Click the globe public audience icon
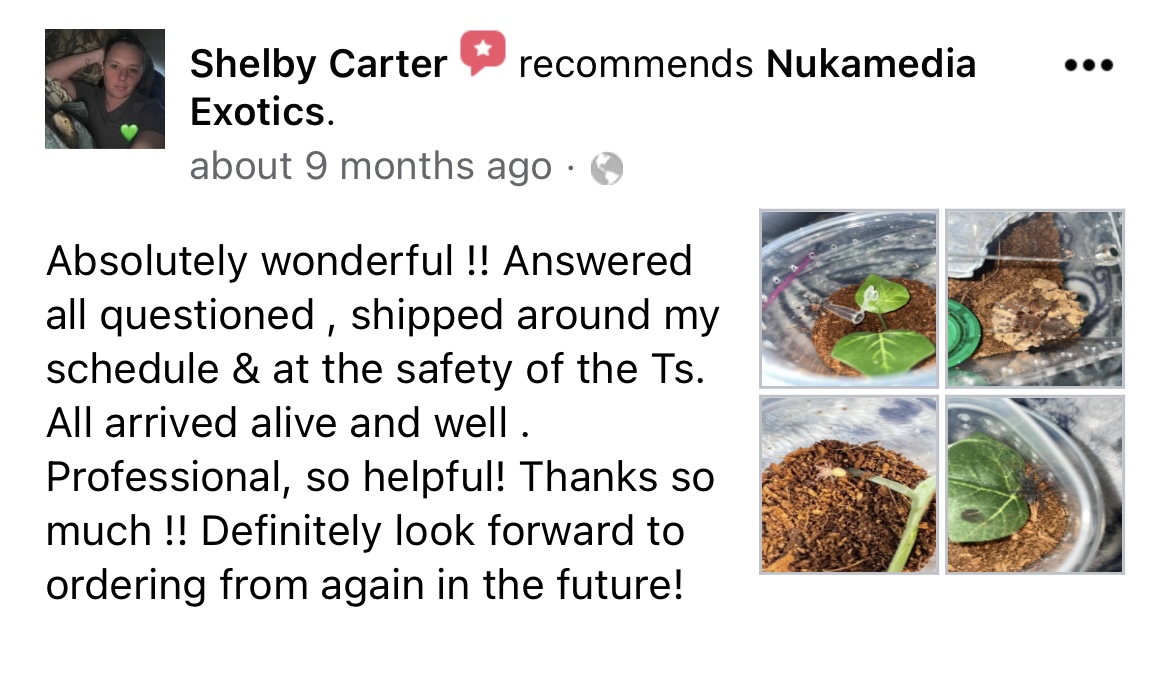The width and height of the screenshot is (1170, 700). pos(607,168)
